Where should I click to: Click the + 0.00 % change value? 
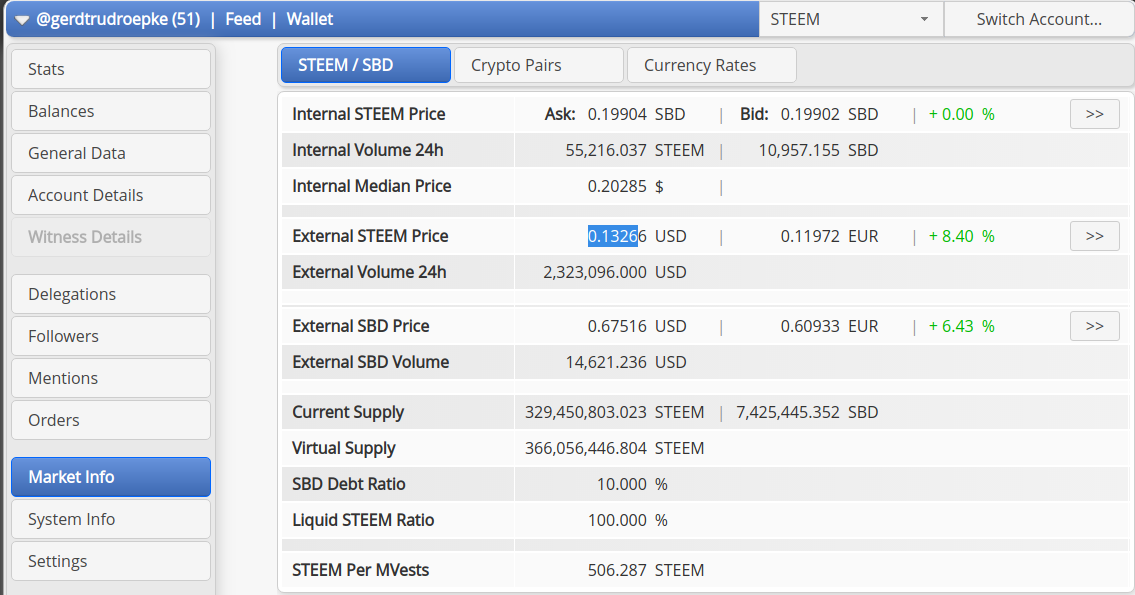pos(962,114)
